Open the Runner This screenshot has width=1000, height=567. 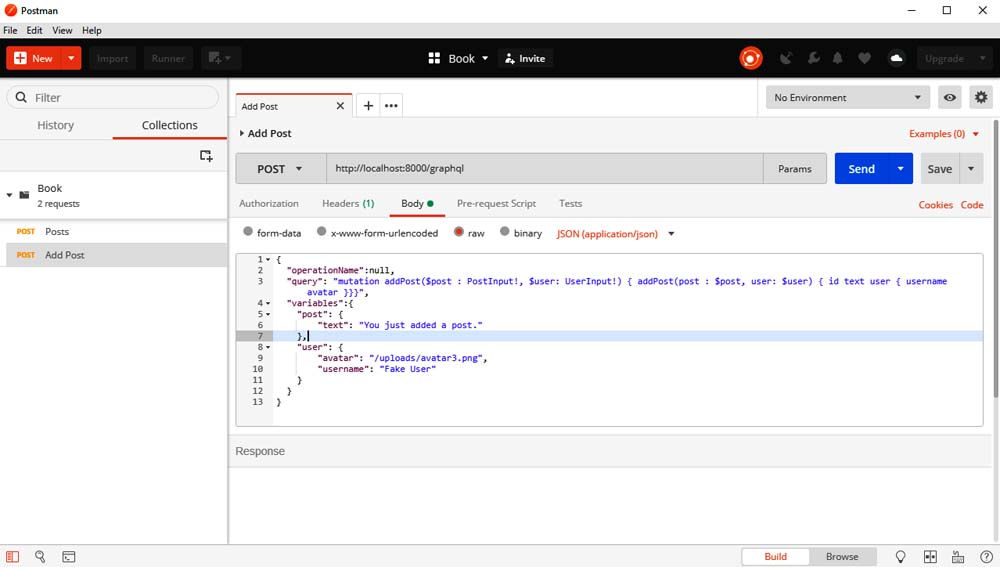pyautogui.click(x=168, y=58)
